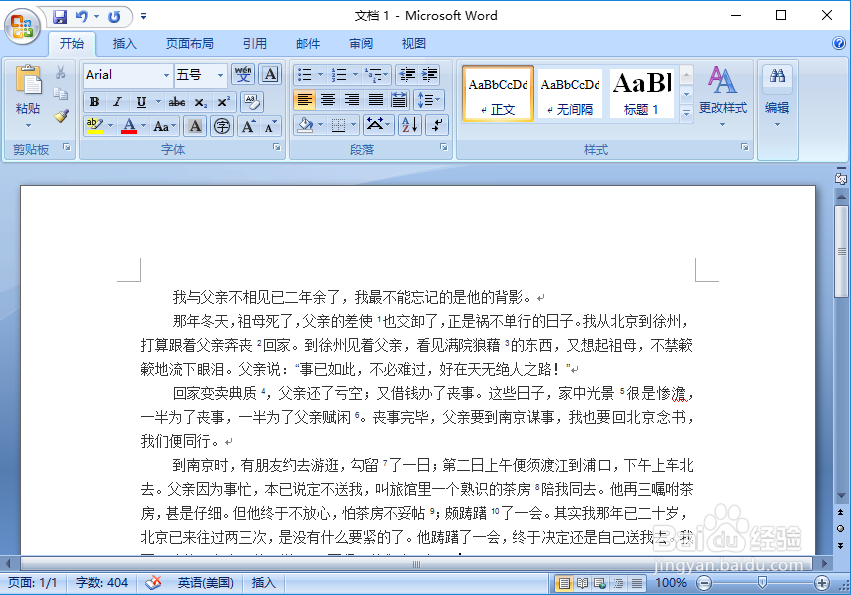Clear all formatting with the eraser icon
The image size is (851, 595).
[251, 101]
